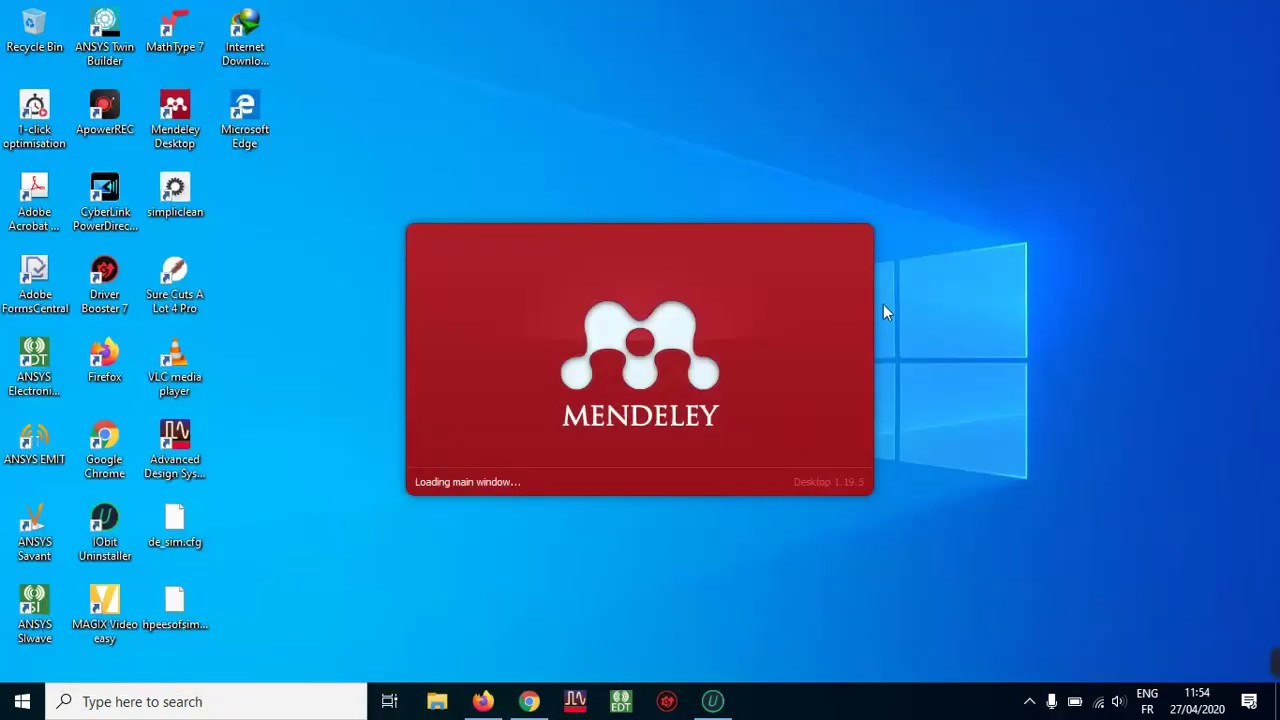Select the ApowerREC desktop shortcut
The height and width of the screenshot is (720, 1280).
pyautogui.click(x=104, y=114)
